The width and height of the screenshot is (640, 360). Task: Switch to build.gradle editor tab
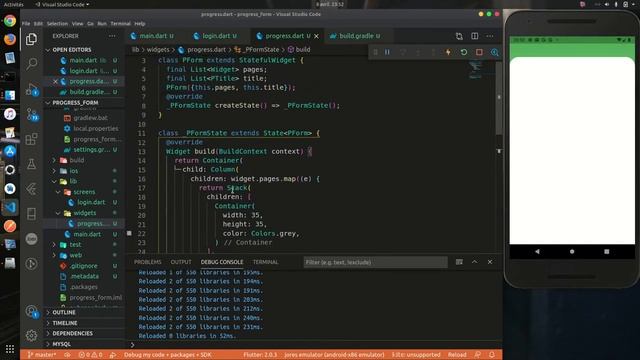point(356,36)
